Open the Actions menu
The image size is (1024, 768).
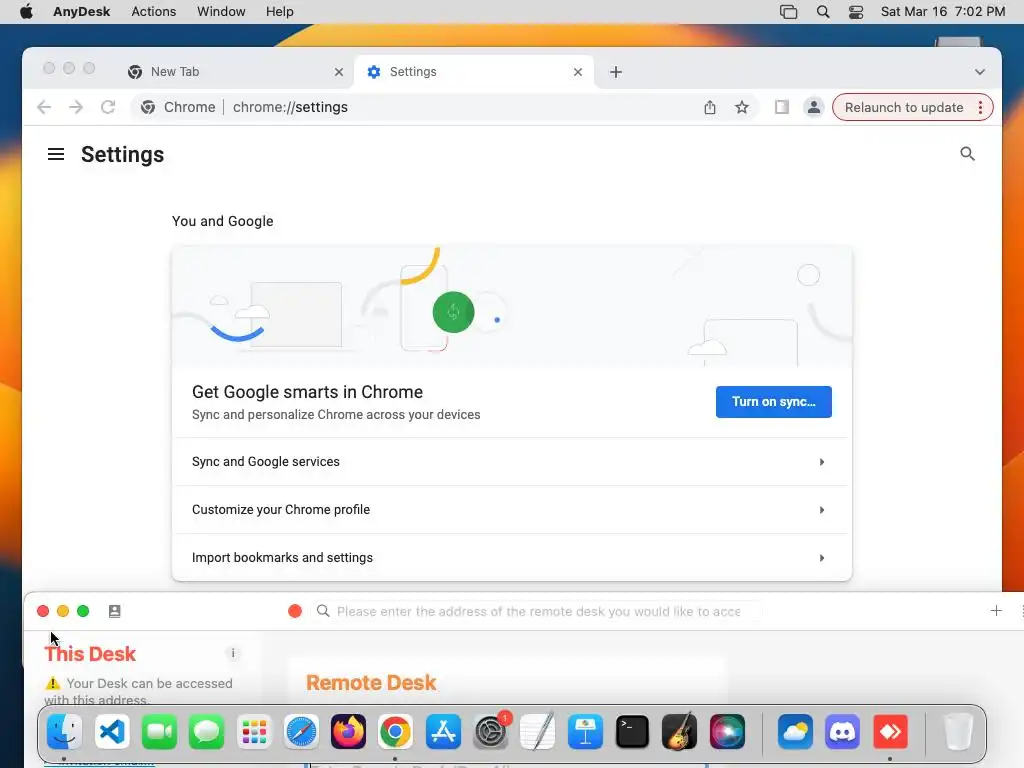click(153, 12)
